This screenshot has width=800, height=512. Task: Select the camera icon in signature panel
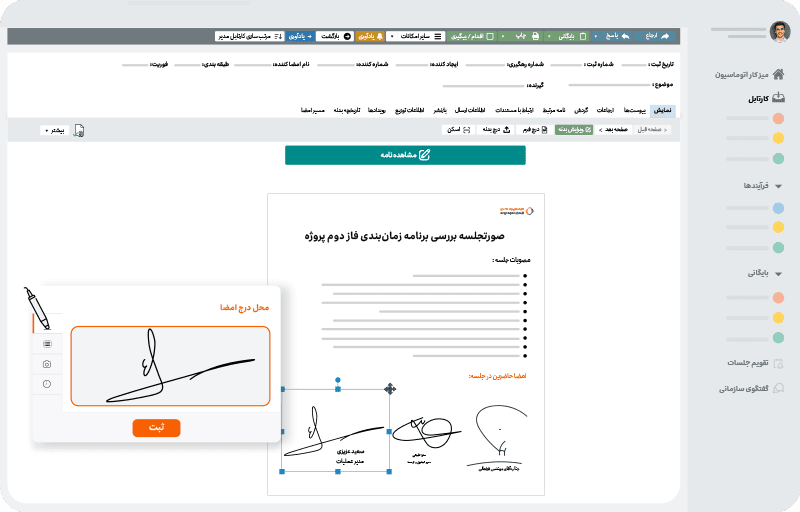(47, 364)
